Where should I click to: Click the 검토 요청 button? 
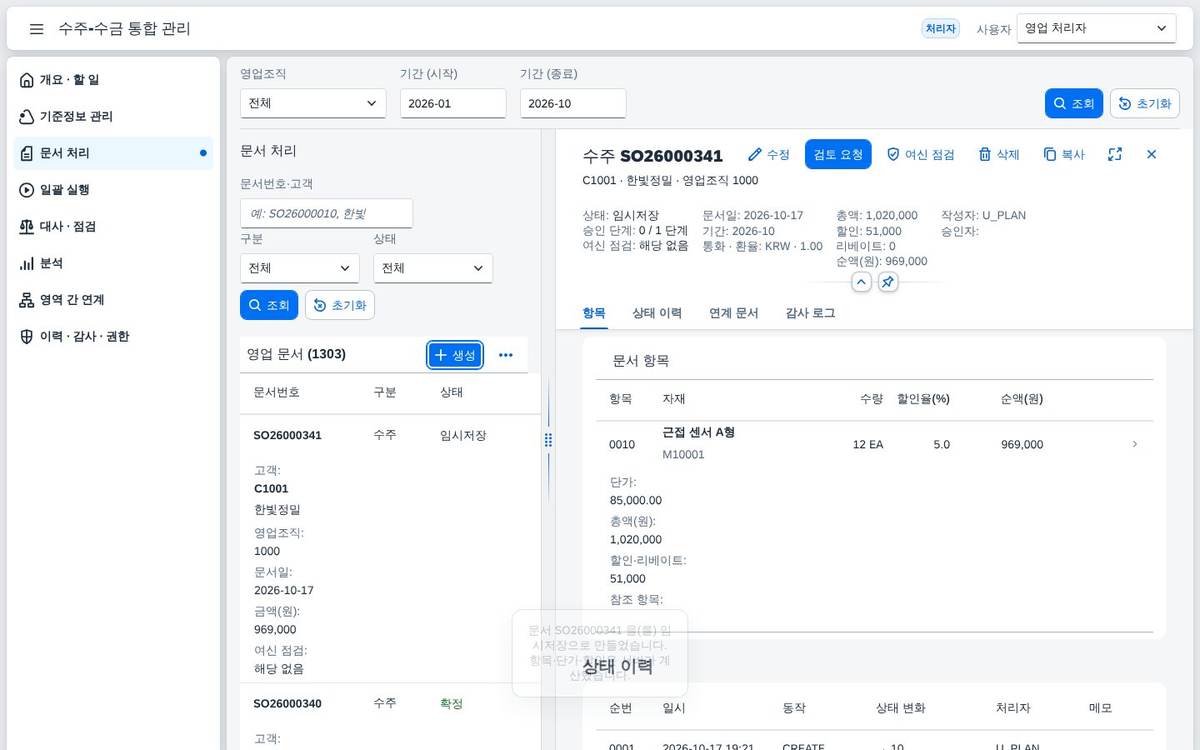click(838, 154)
